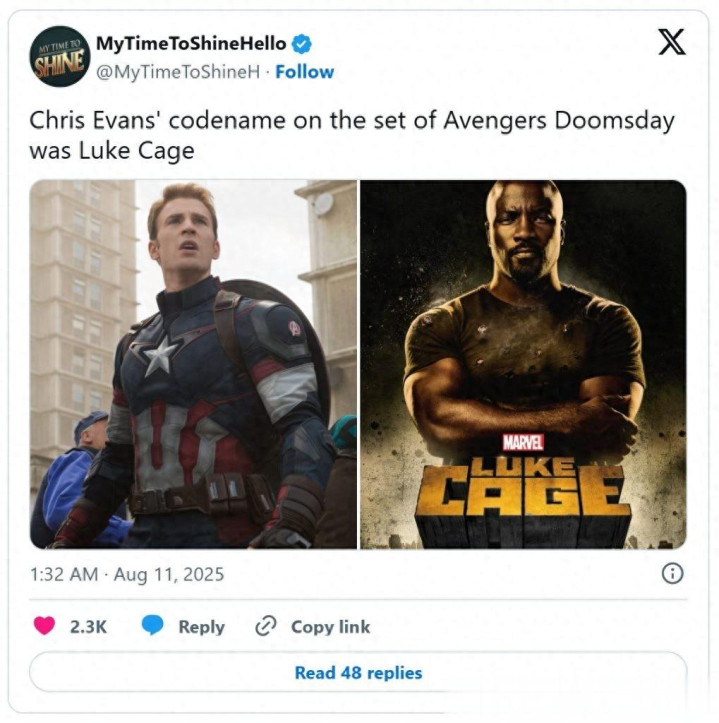Click the Copy link text label
This screenshot has width=719, height=723.
(x=331, y=627)
